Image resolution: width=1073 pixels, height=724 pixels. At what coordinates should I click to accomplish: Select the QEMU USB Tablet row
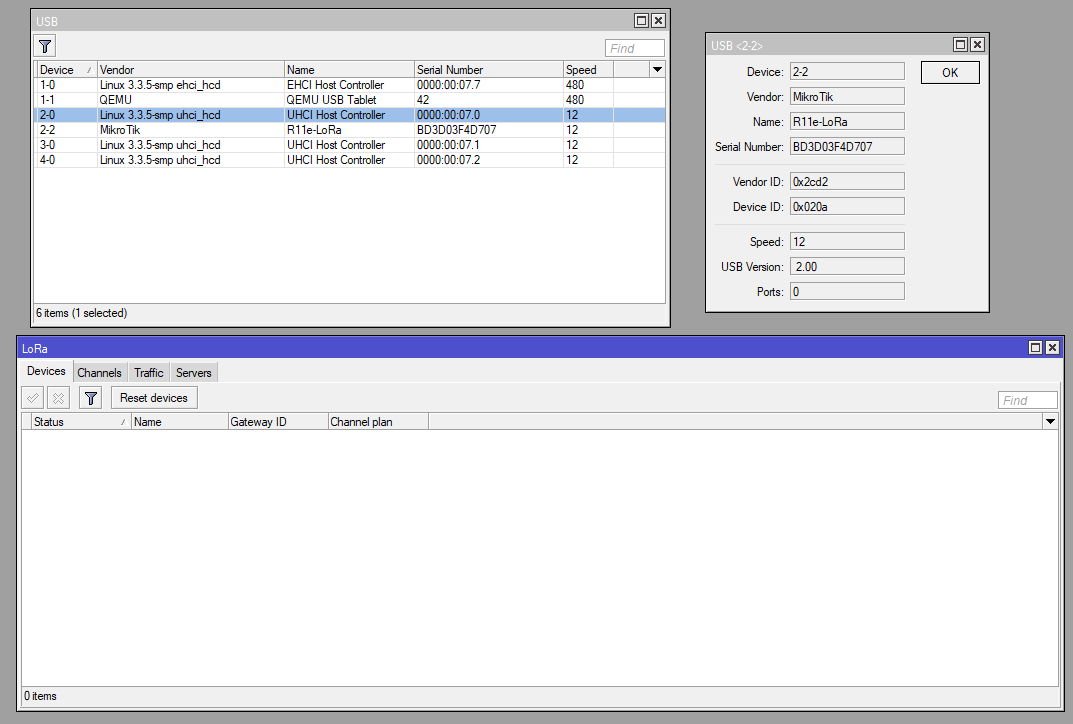tap(350, 100)
